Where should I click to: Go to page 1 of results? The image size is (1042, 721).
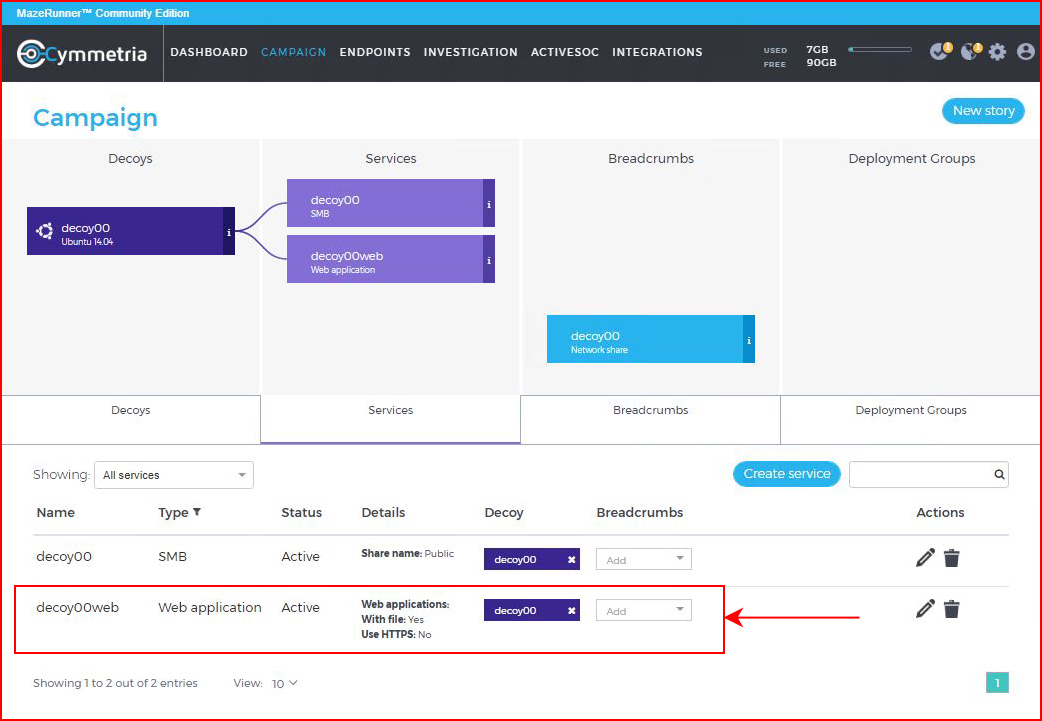tap(997, 682)
